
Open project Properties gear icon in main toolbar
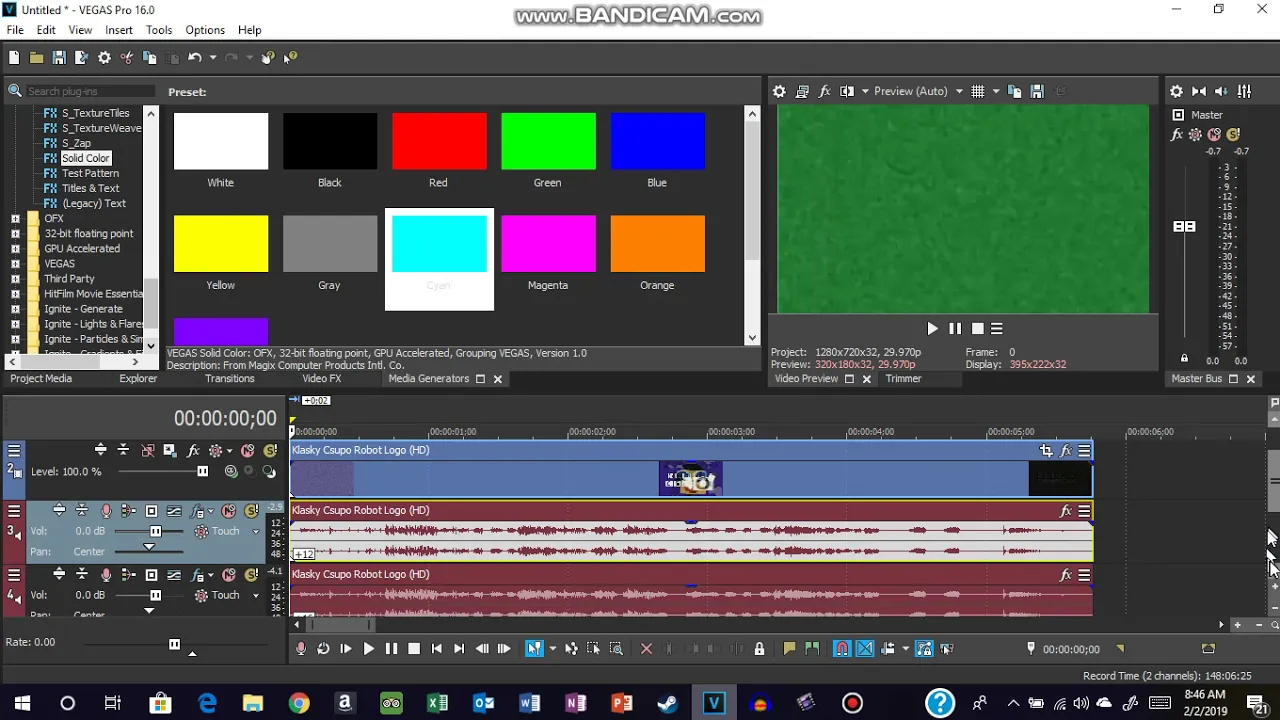[104, 58]
